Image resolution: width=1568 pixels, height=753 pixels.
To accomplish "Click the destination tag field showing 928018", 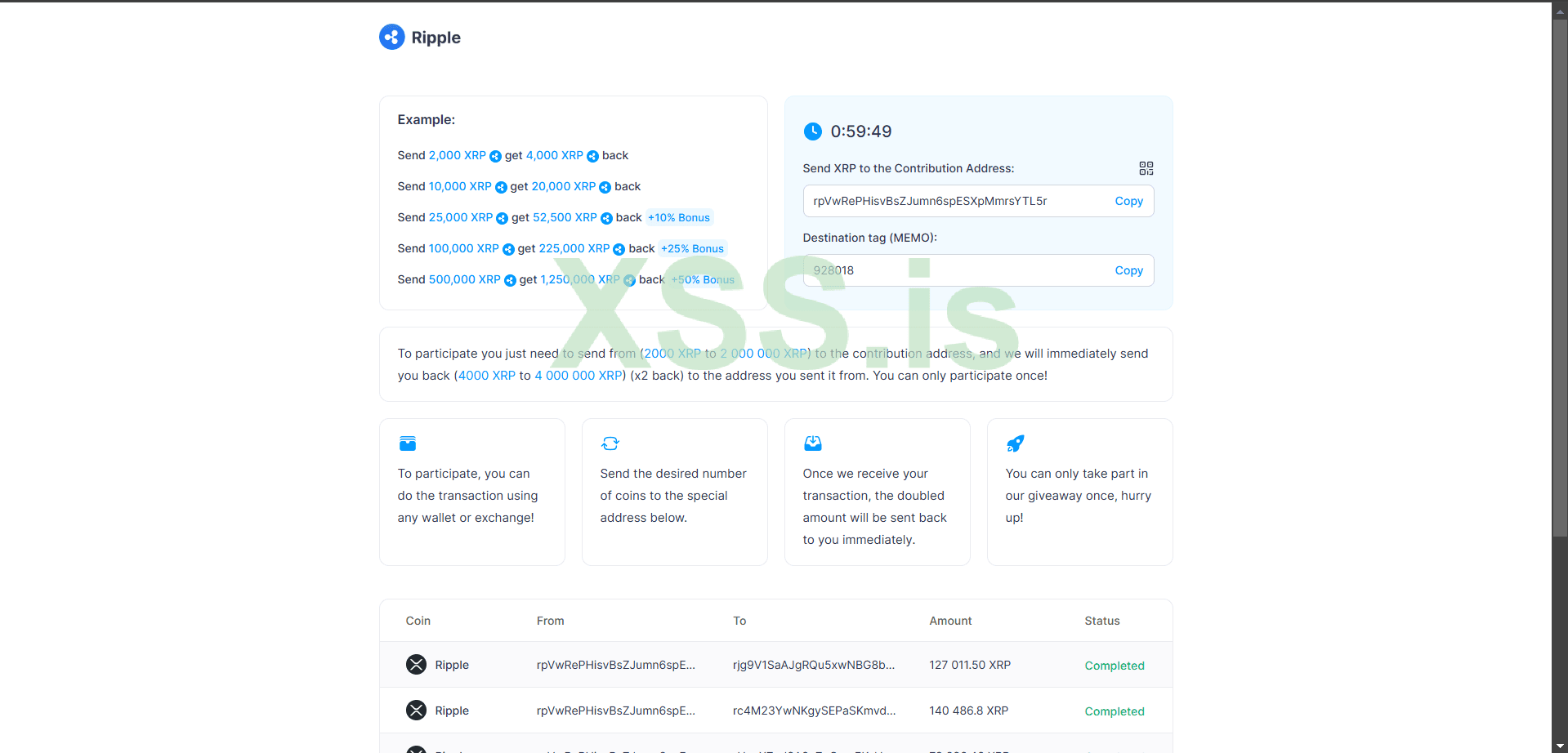I will [978, 270].
